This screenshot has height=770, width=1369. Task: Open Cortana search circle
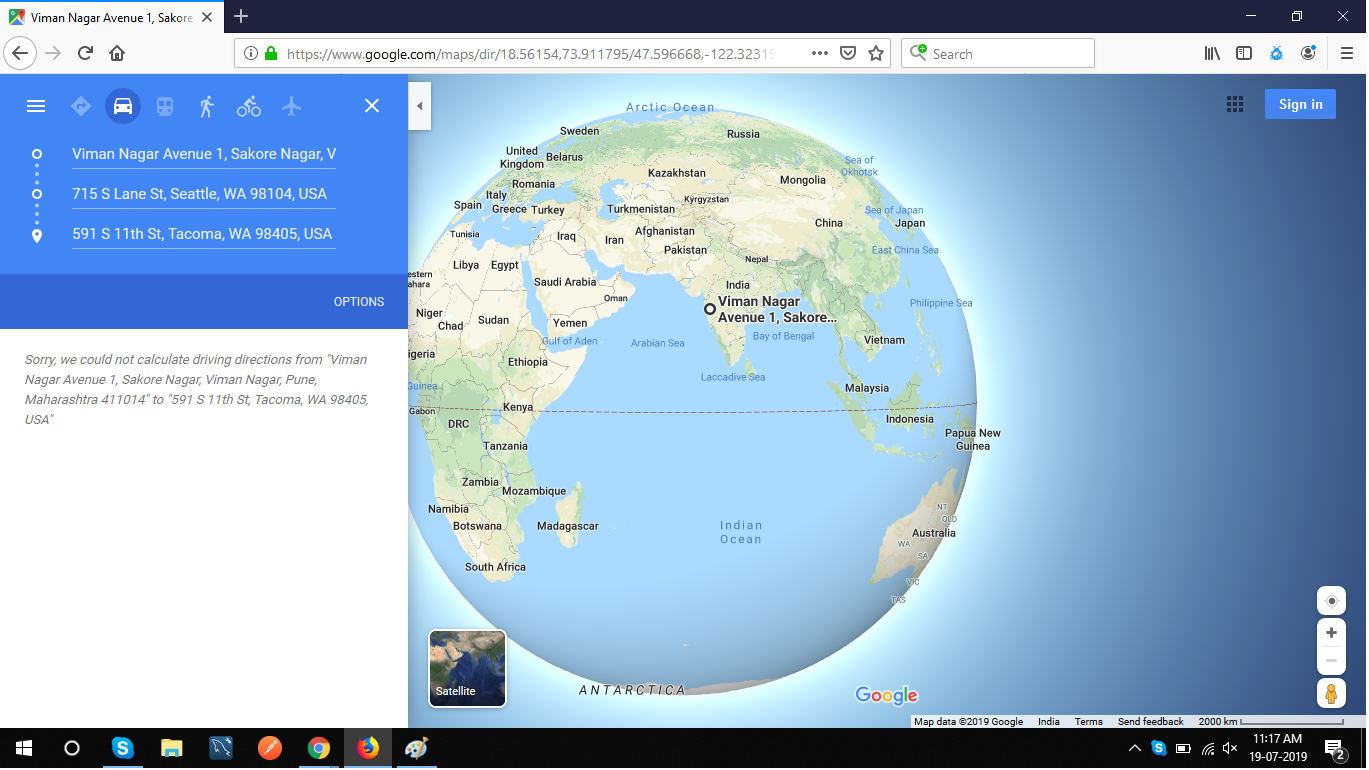(72, 748)
